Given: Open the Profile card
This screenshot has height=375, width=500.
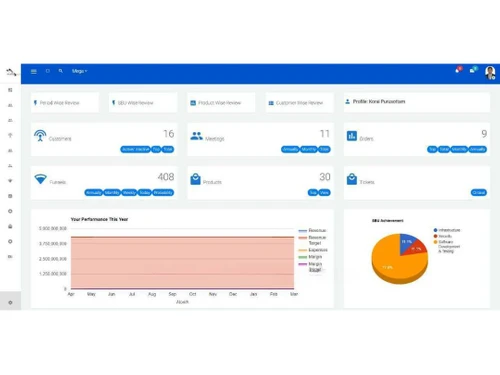Looking at the screenshot, I should (x=417, y=102).
